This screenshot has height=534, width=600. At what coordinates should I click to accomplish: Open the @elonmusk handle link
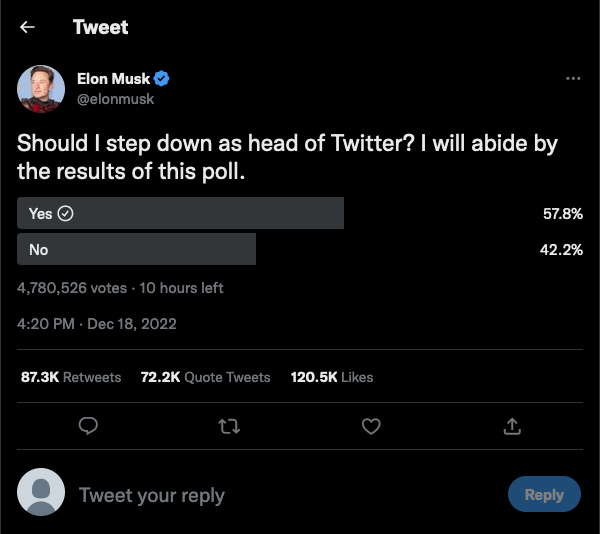coord(115,99)
